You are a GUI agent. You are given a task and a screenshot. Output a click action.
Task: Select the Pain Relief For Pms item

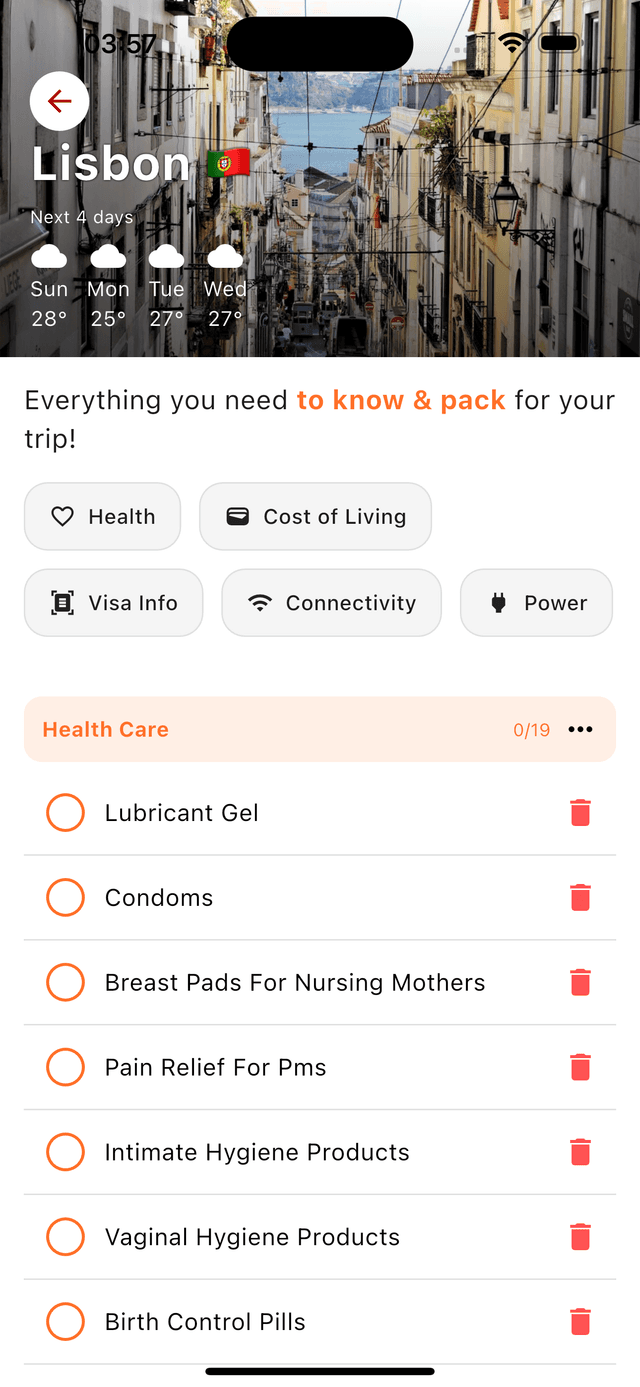pos(215,1067)
